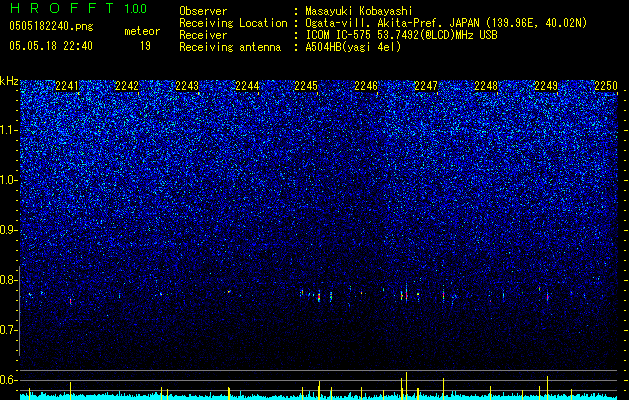
Task: Click the "Receiving antenna" label
Action: (230, 47)
